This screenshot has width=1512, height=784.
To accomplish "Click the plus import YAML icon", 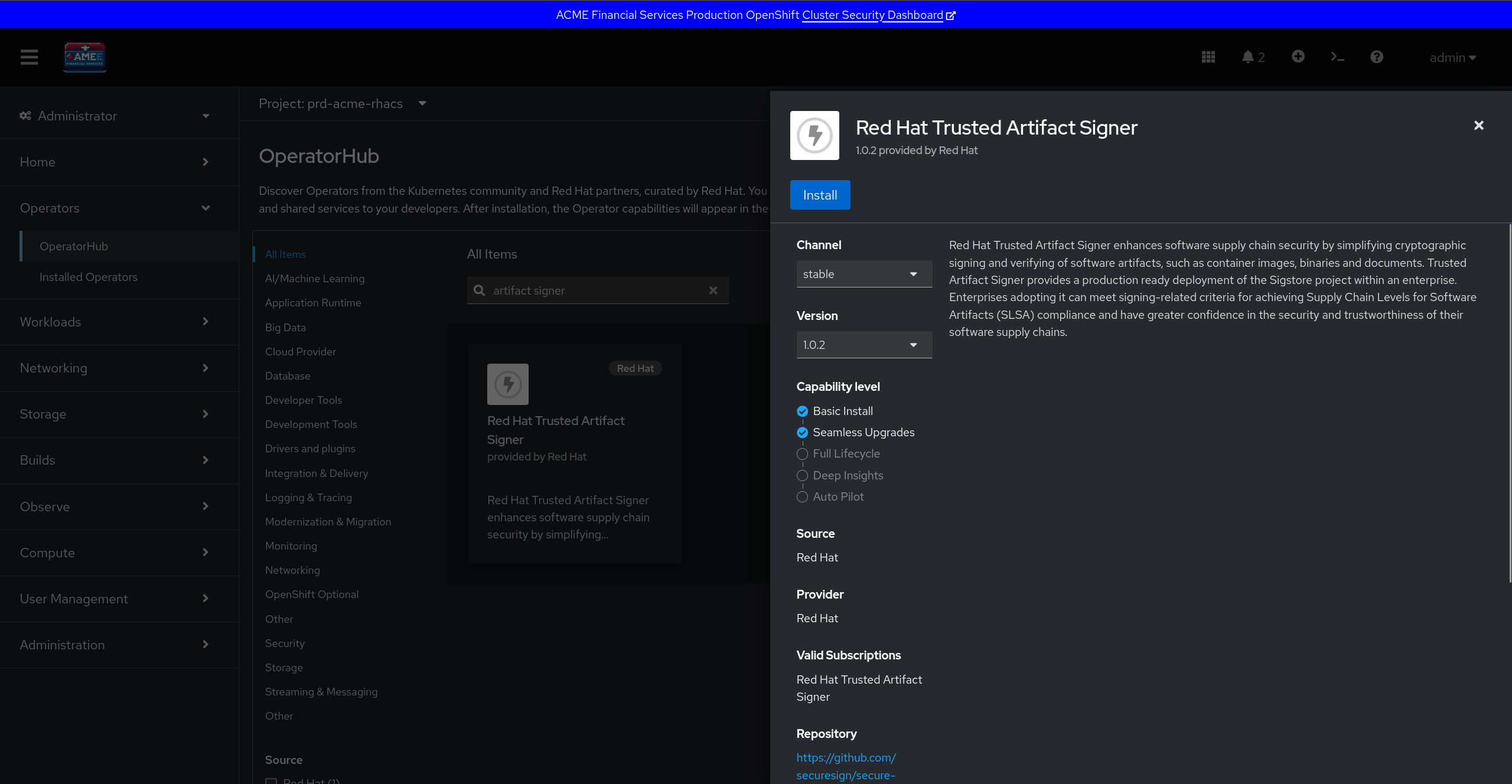I will tap(1298, 57).
